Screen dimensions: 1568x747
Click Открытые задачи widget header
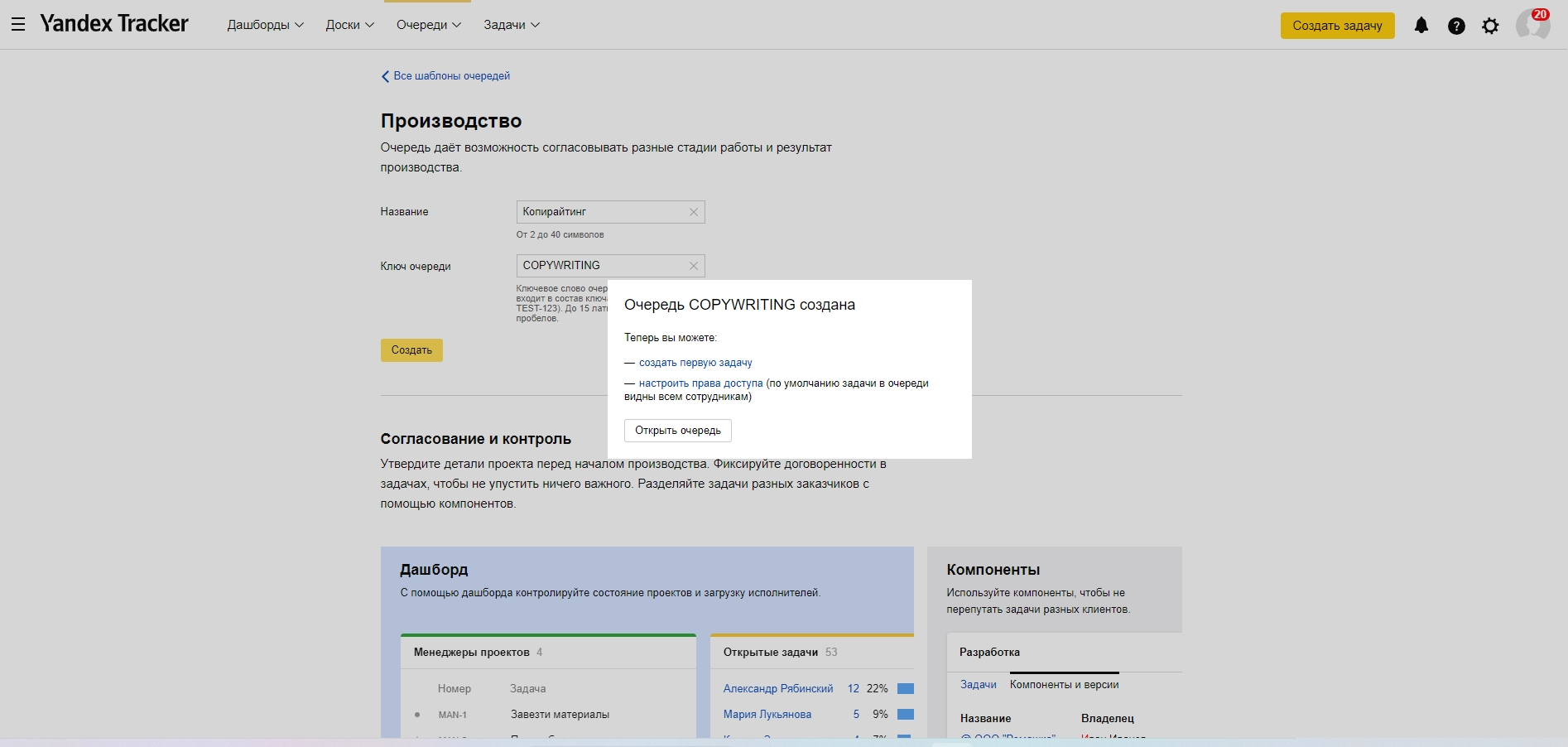(771, 653)
